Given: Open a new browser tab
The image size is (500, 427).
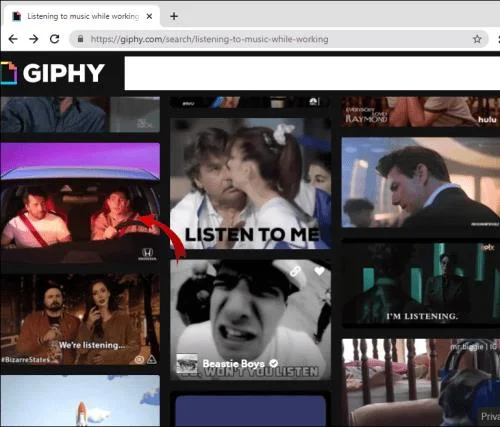Looking at the screenshot, I should coord(174,16).
